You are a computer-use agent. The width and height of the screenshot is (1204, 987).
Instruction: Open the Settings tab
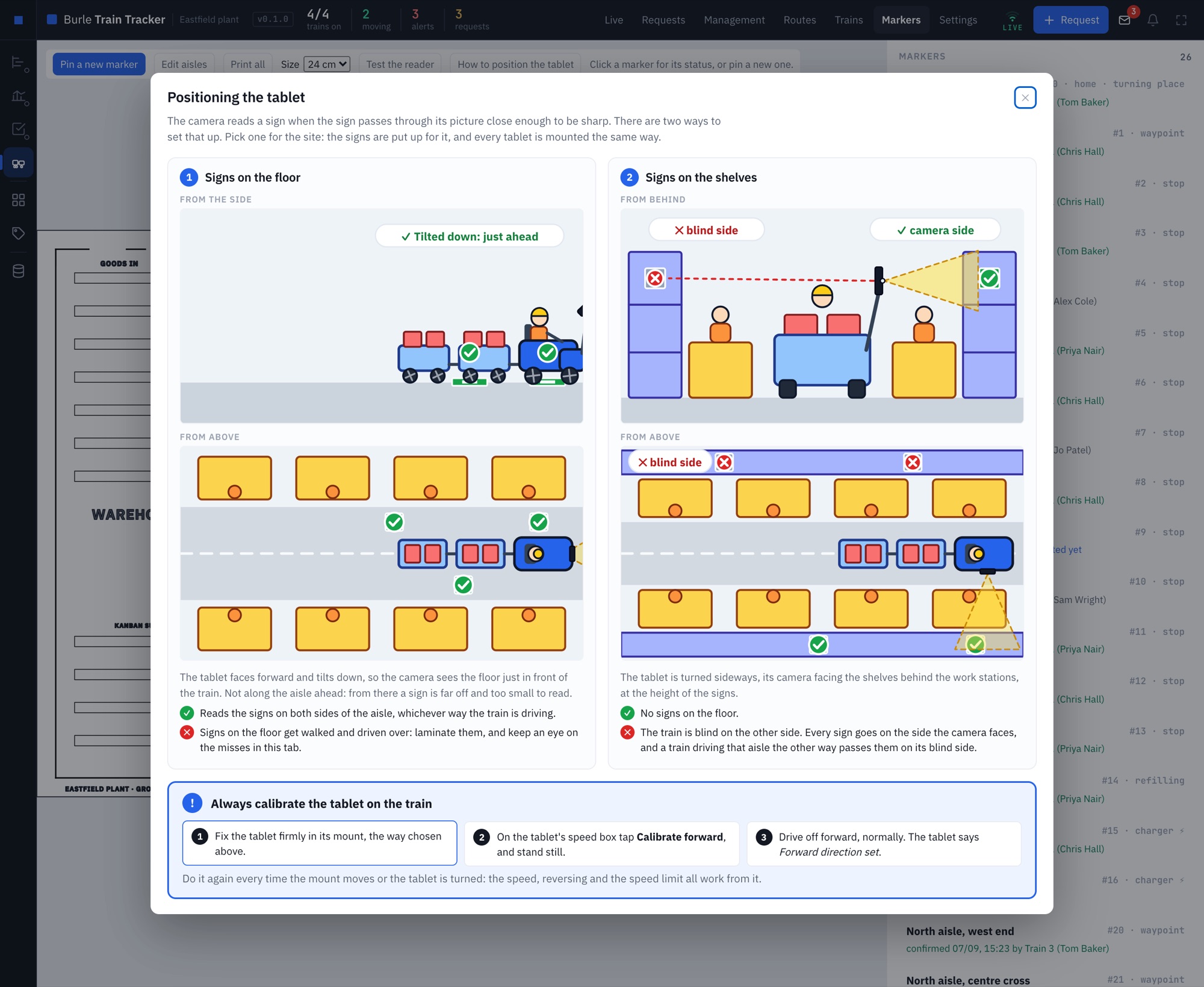point(958,20)
